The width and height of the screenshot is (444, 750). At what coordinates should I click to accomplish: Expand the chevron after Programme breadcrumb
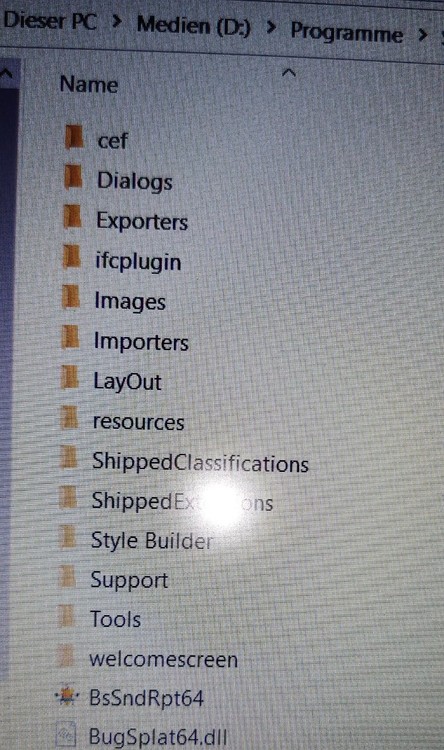coord(422,34)
